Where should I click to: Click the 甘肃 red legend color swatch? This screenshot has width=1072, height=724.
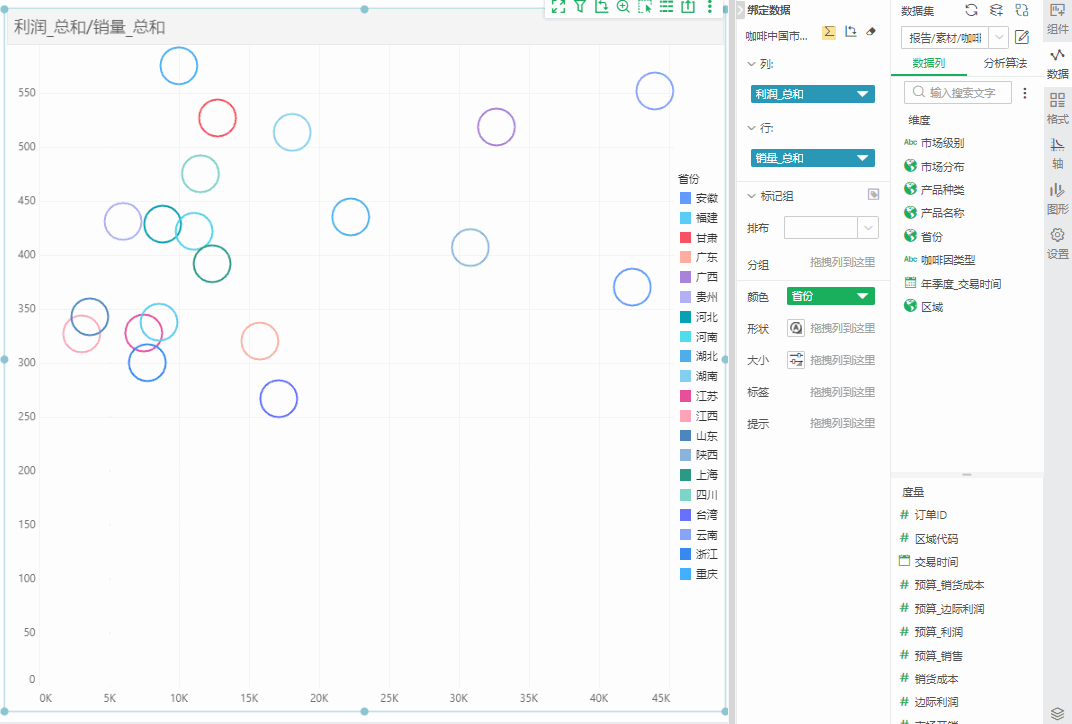coord(686,238)
